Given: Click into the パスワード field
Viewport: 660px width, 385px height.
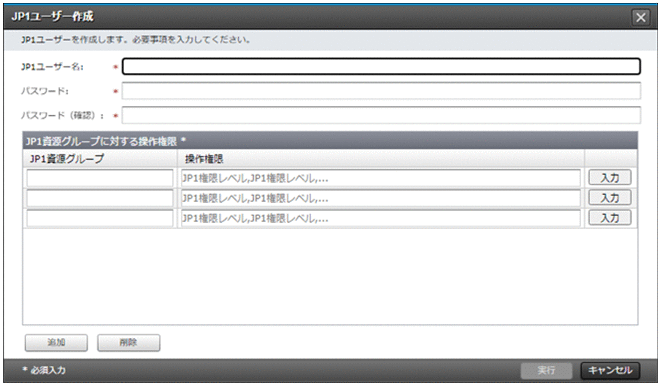Looking at the screenshot, I should [x=381, y=91].
